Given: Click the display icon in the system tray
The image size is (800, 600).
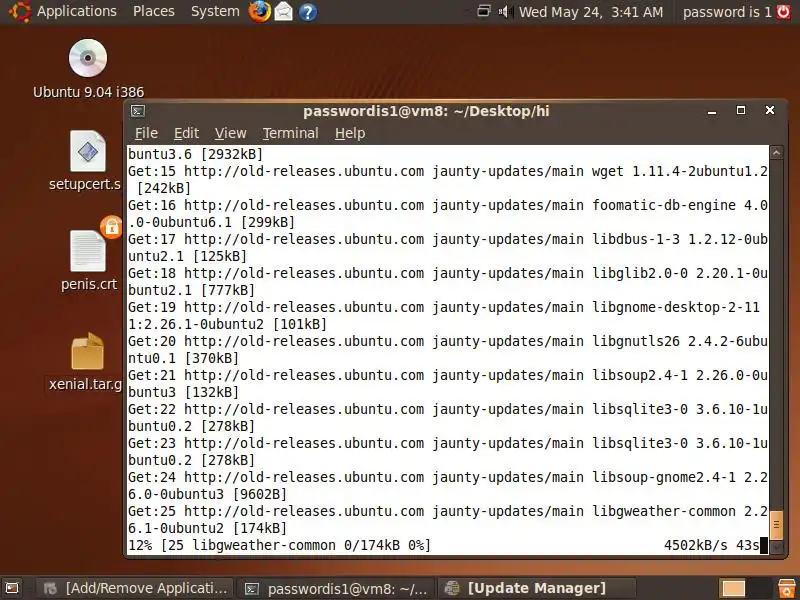Looking at the screenshot, I should pyautogui.click(x=483, y=11).
